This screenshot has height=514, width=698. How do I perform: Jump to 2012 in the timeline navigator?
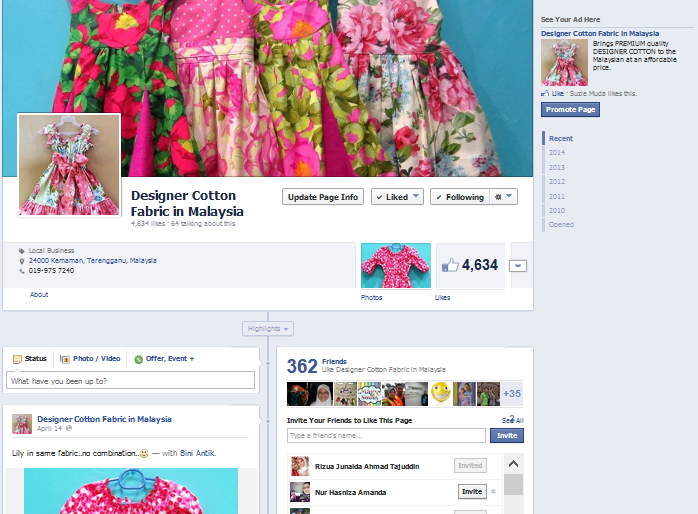tap(557, 182)
